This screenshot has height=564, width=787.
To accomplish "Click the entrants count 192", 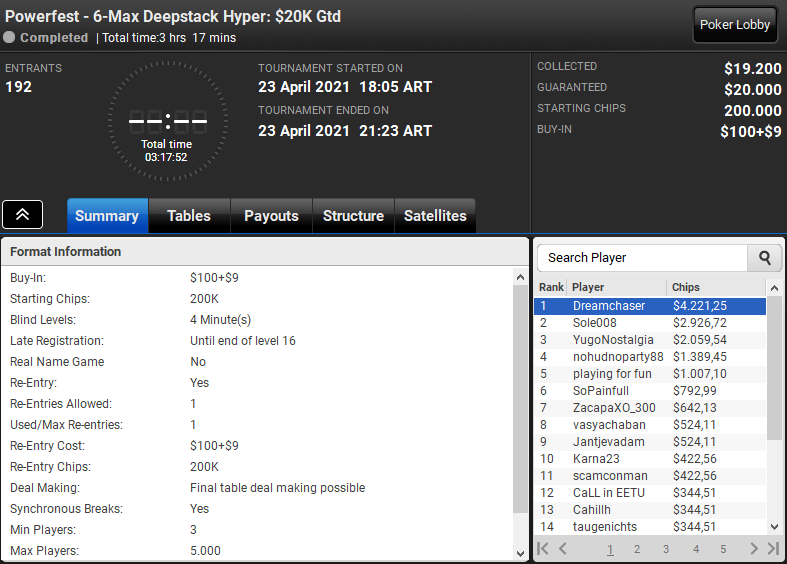I will click(x=19, y=87).
